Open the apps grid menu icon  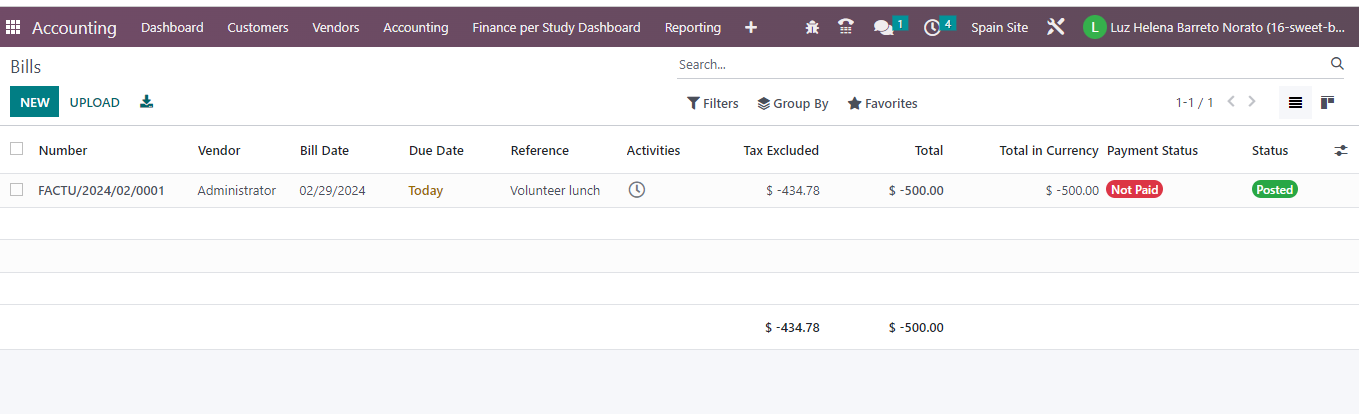(13, 28)
